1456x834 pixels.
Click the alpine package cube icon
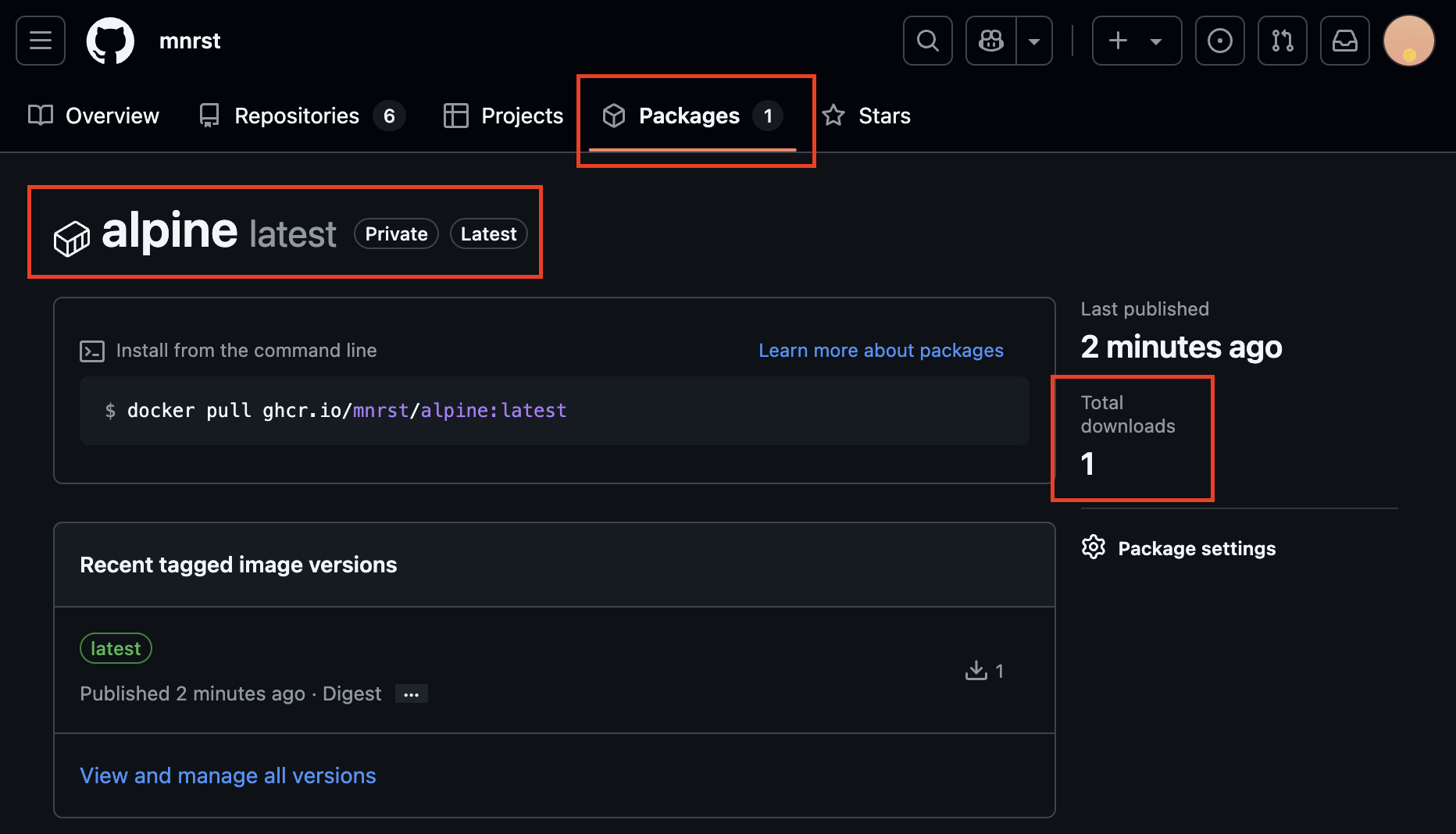click(71, 238)
